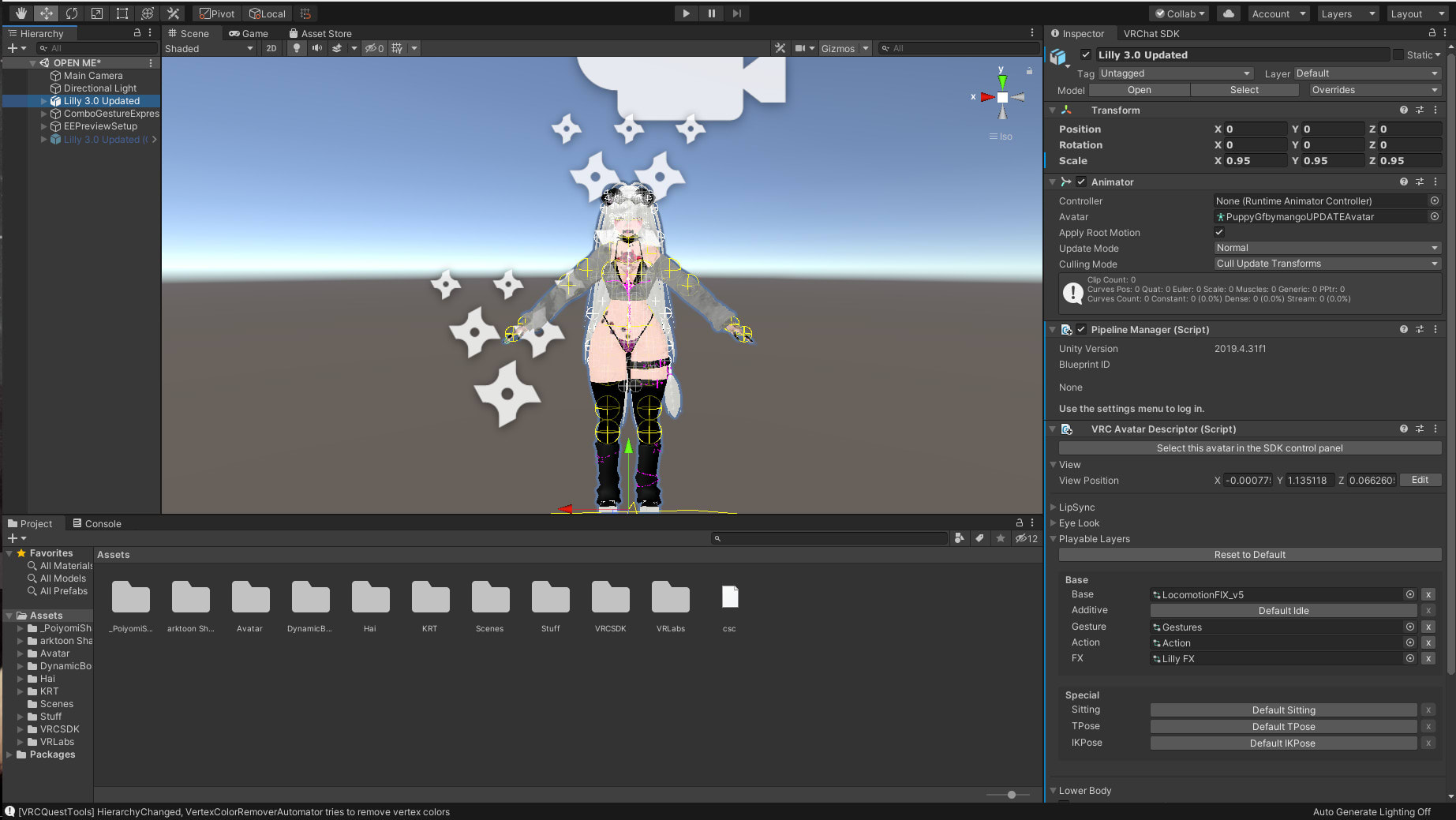This screenshot has height=820, width=1456.
Task: Toggle the Static checkbox
Action: point(1398,54)
